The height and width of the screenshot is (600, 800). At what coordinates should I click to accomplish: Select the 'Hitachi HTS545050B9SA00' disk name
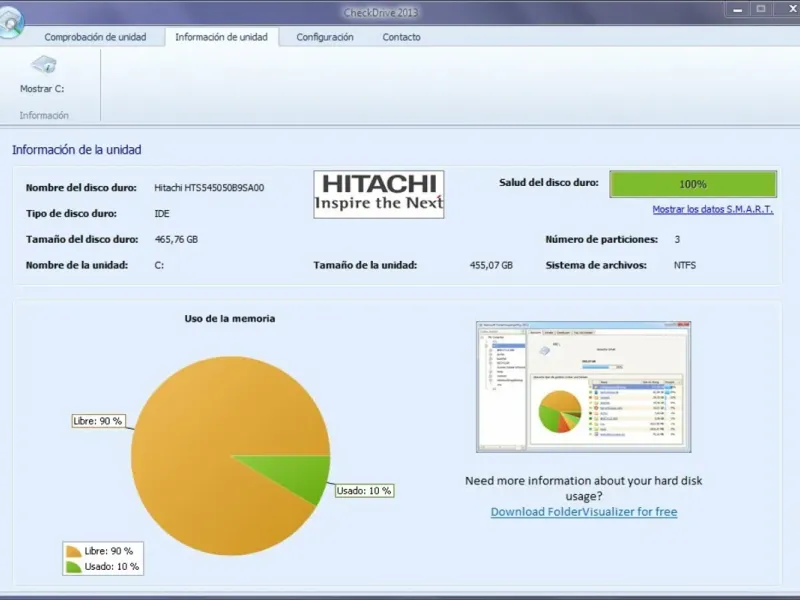coord(209,188)
